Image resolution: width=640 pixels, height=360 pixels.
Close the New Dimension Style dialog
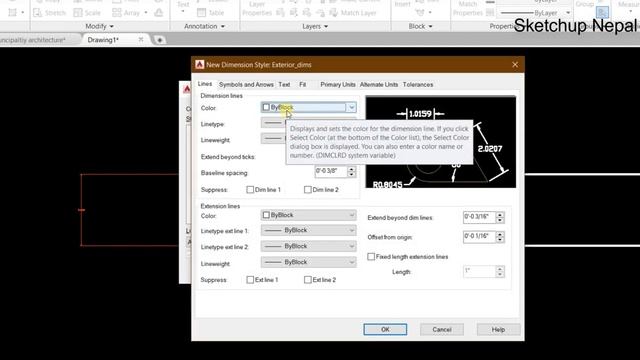(515, 64)
